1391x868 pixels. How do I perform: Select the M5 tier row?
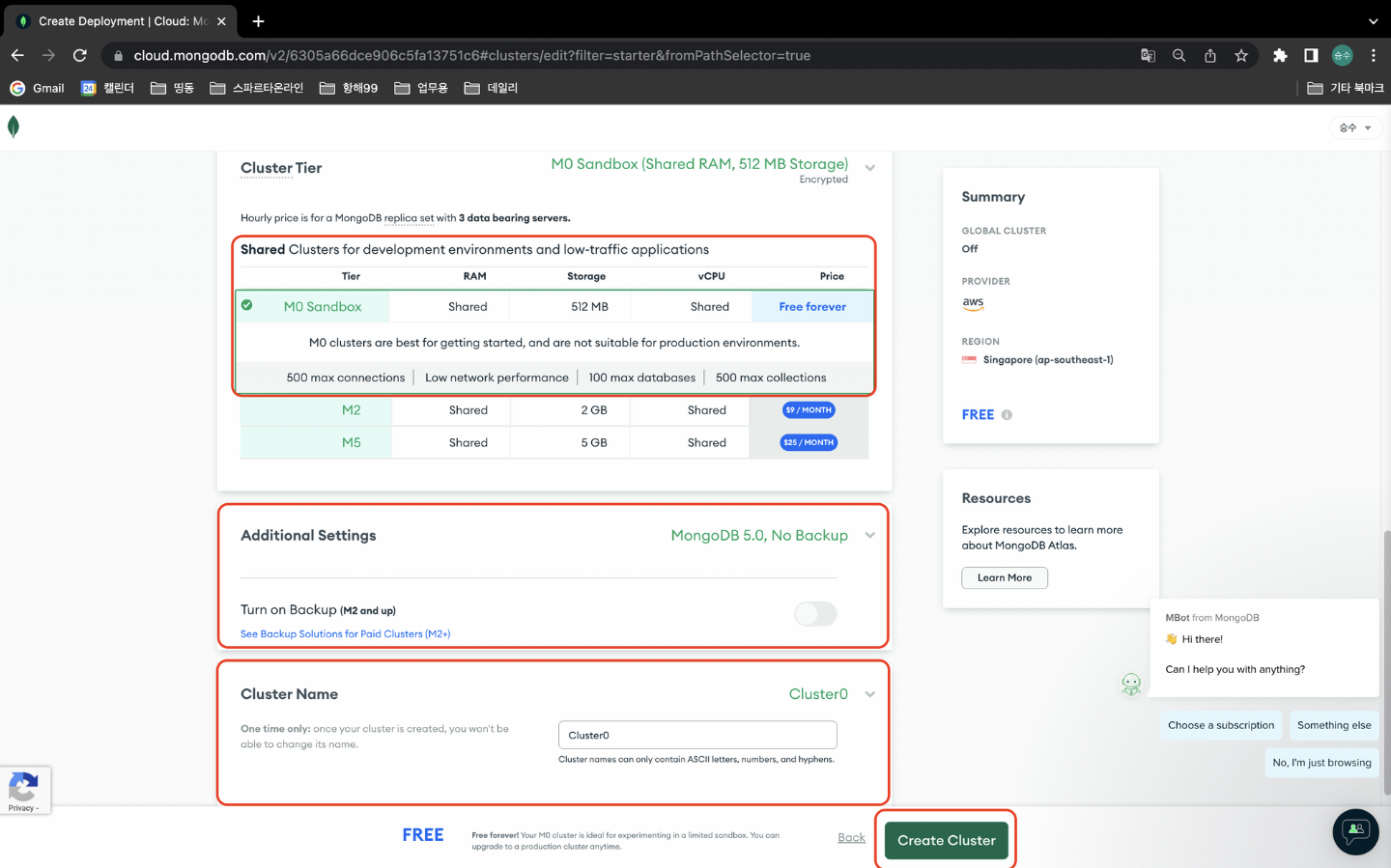(554, 443)
